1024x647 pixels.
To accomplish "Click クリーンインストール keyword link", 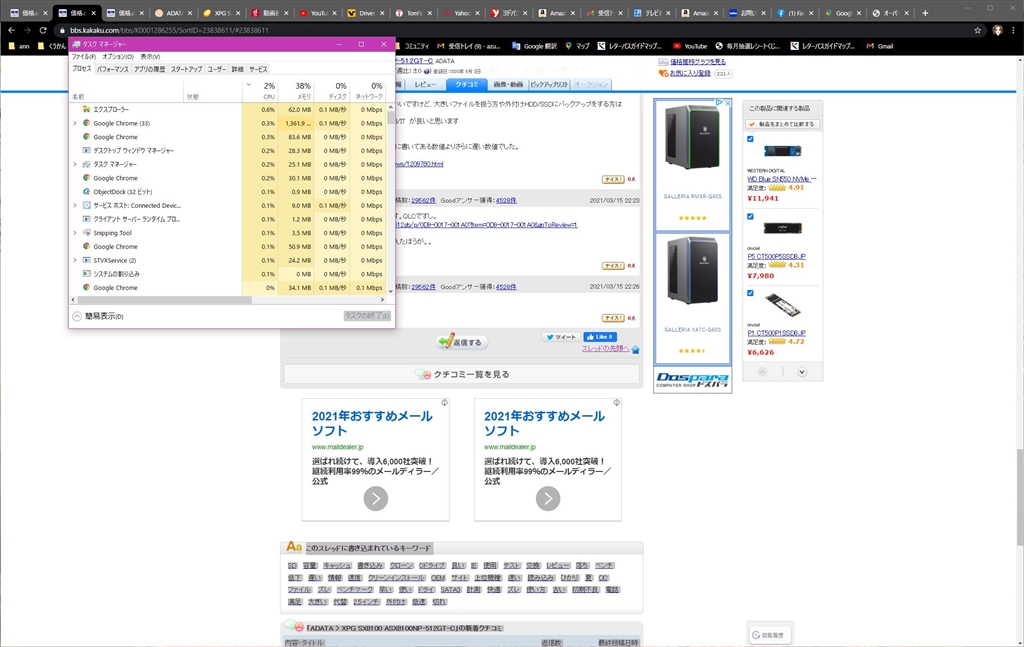I will click(396, 578).
